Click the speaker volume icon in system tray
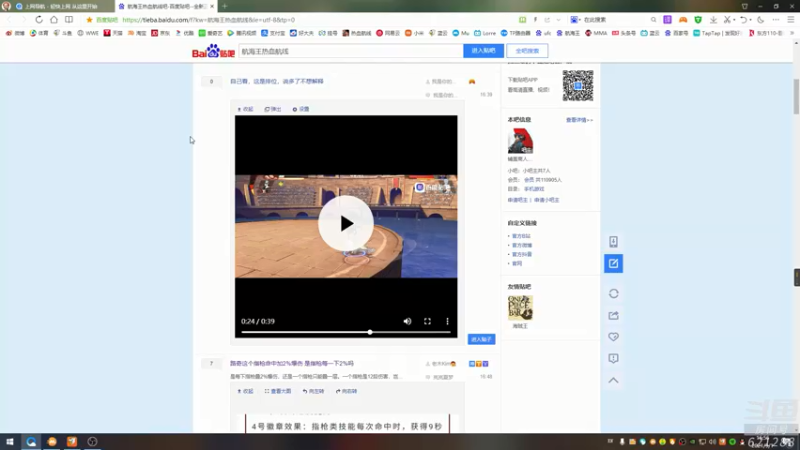Image resolution: width=800 pixels, height=450 pixels. point(712,442)
